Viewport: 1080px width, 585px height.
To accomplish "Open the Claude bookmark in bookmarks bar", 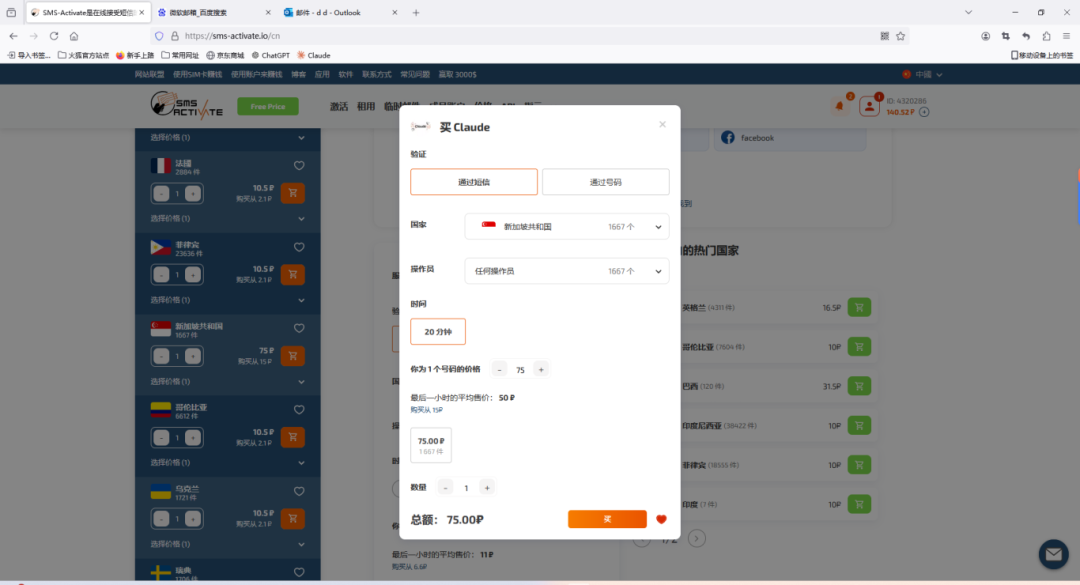I will pos(313,56).
